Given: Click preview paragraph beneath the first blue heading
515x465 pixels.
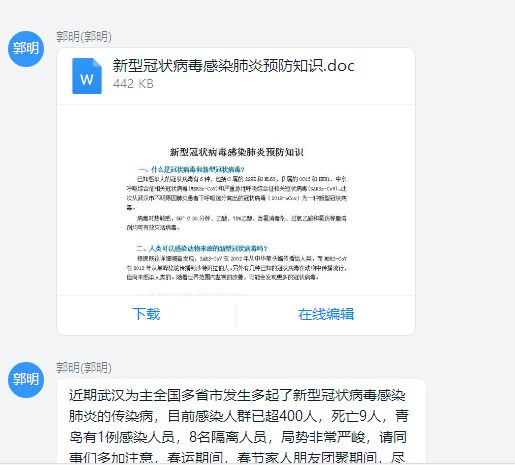Looking at the screenshot, I should click(236, 193).
